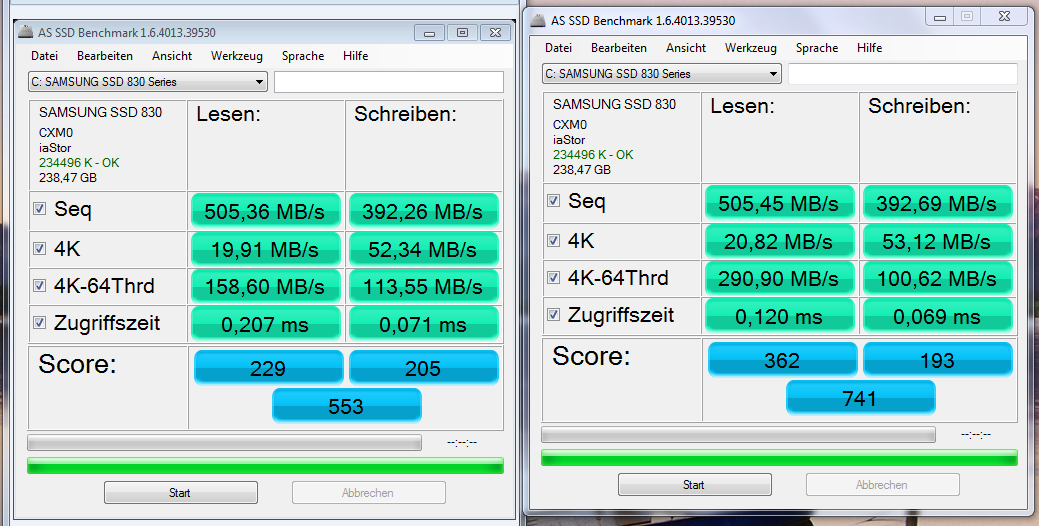
Task: Toggle Zugriffszeit checkbox in right window
Action: pyautogui.click(x=553, y=315)
